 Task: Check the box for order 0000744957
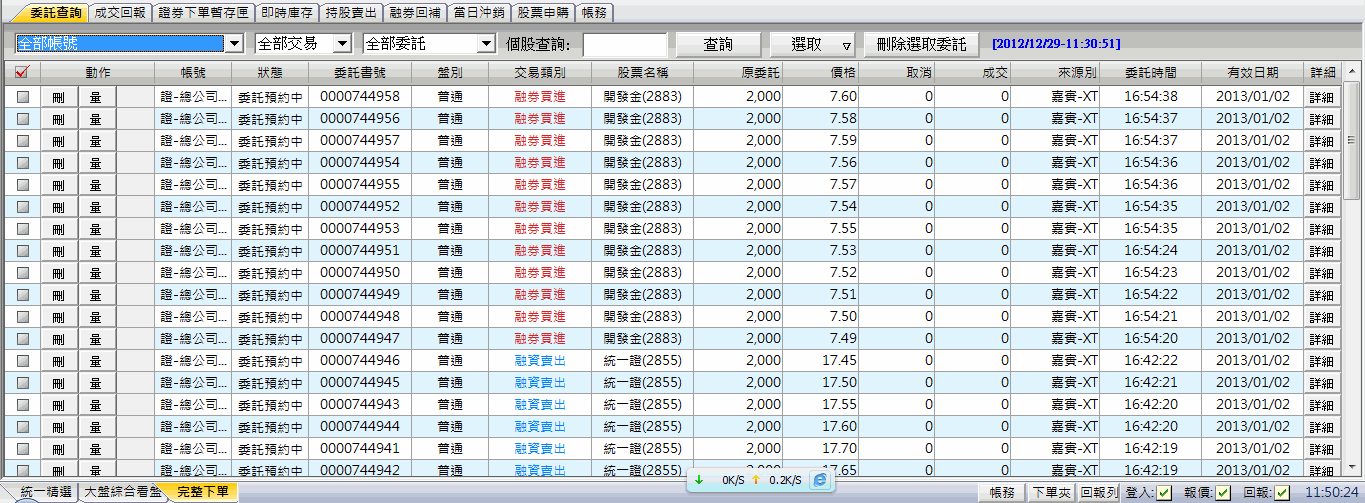pos(22,141)
